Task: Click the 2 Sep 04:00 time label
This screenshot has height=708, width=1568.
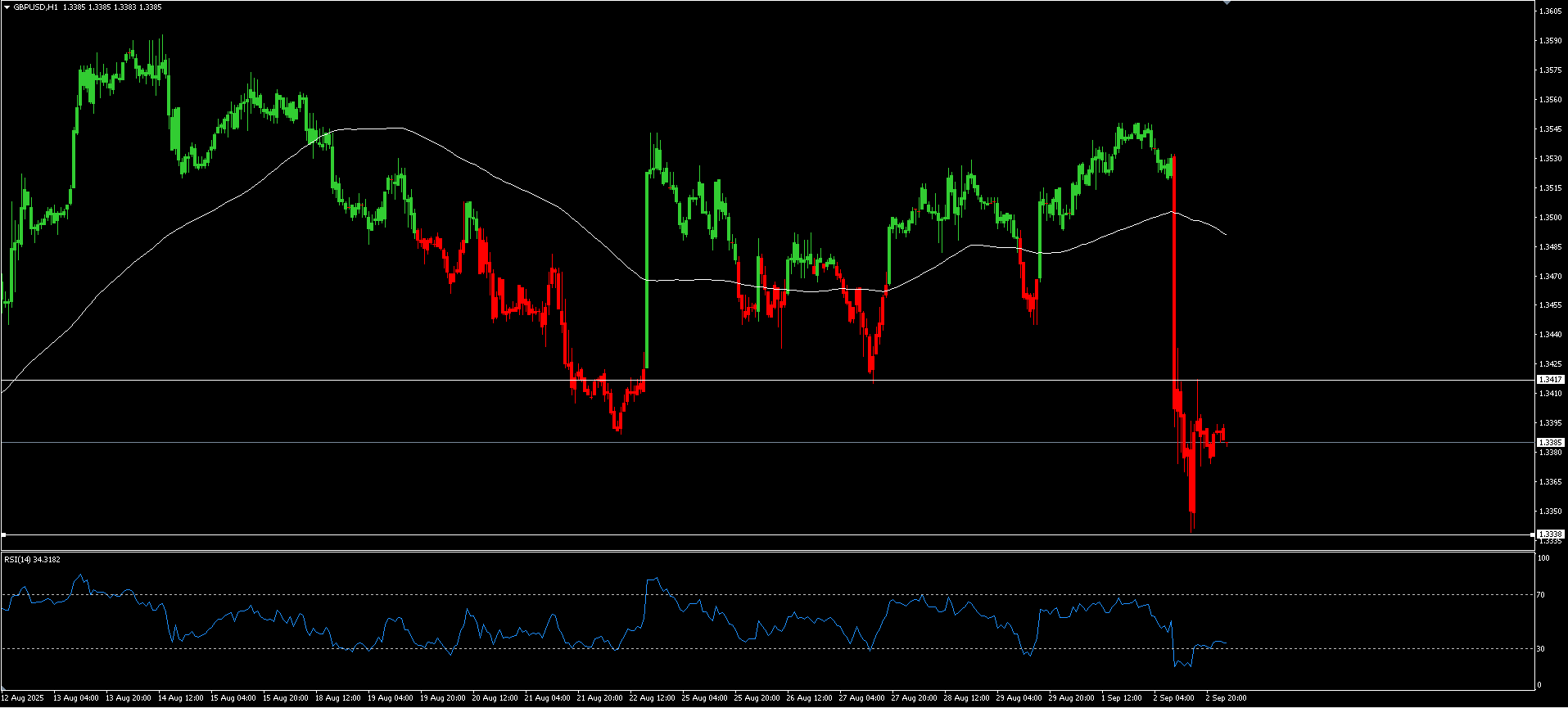Action: 1174,698
